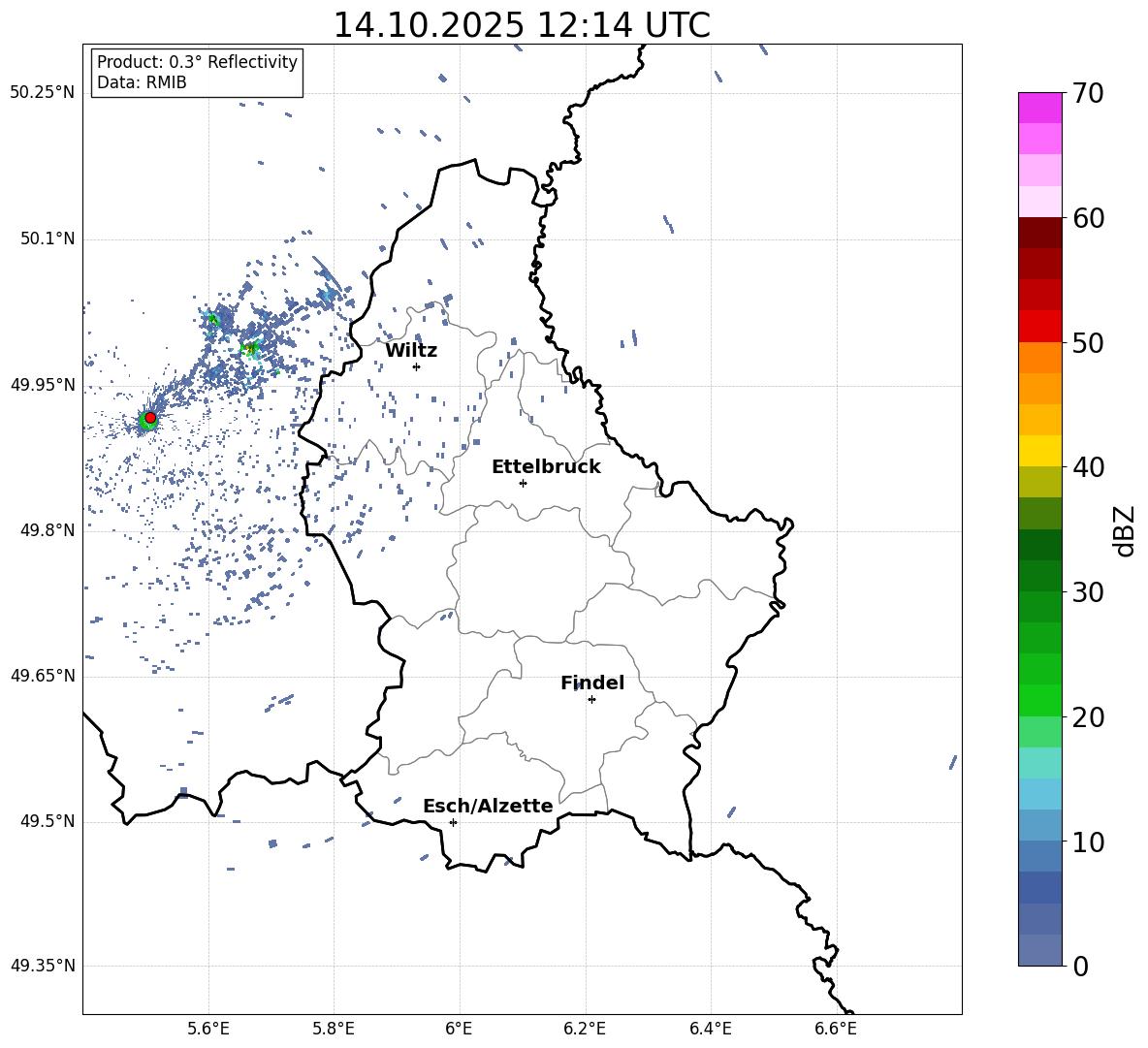Click the Wiltz city label
Viewport: 1148px width, 1048px height.
click(411, 351)
